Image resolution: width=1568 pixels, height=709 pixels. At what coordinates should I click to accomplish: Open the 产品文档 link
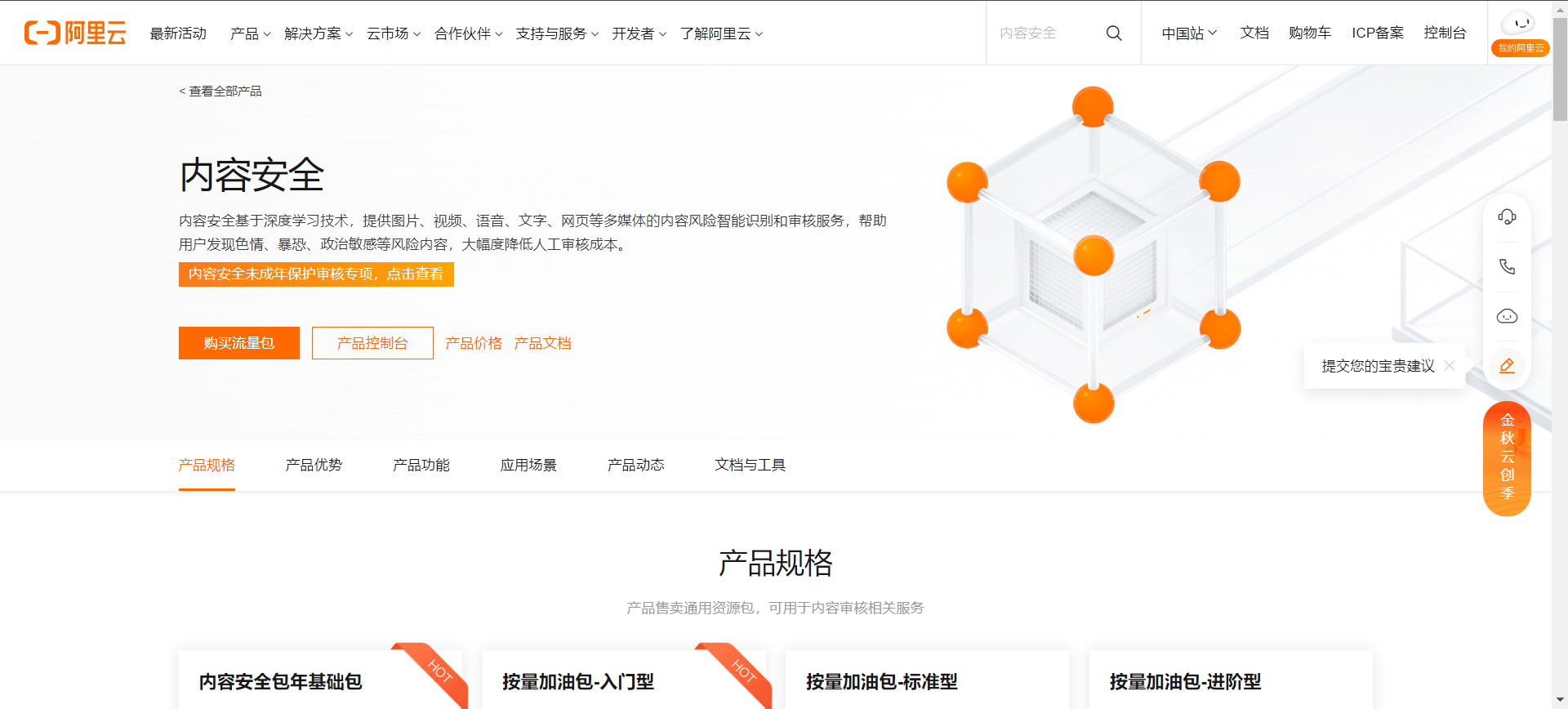point(542,343)
